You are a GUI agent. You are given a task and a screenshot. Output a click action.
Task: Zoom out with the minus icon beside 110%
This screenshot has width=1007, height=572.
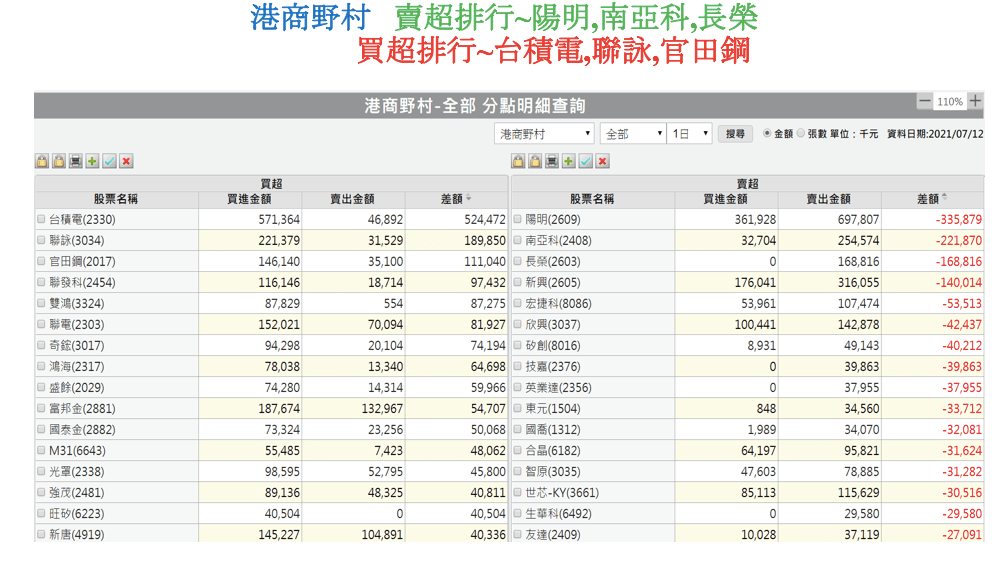click(925, 101)
